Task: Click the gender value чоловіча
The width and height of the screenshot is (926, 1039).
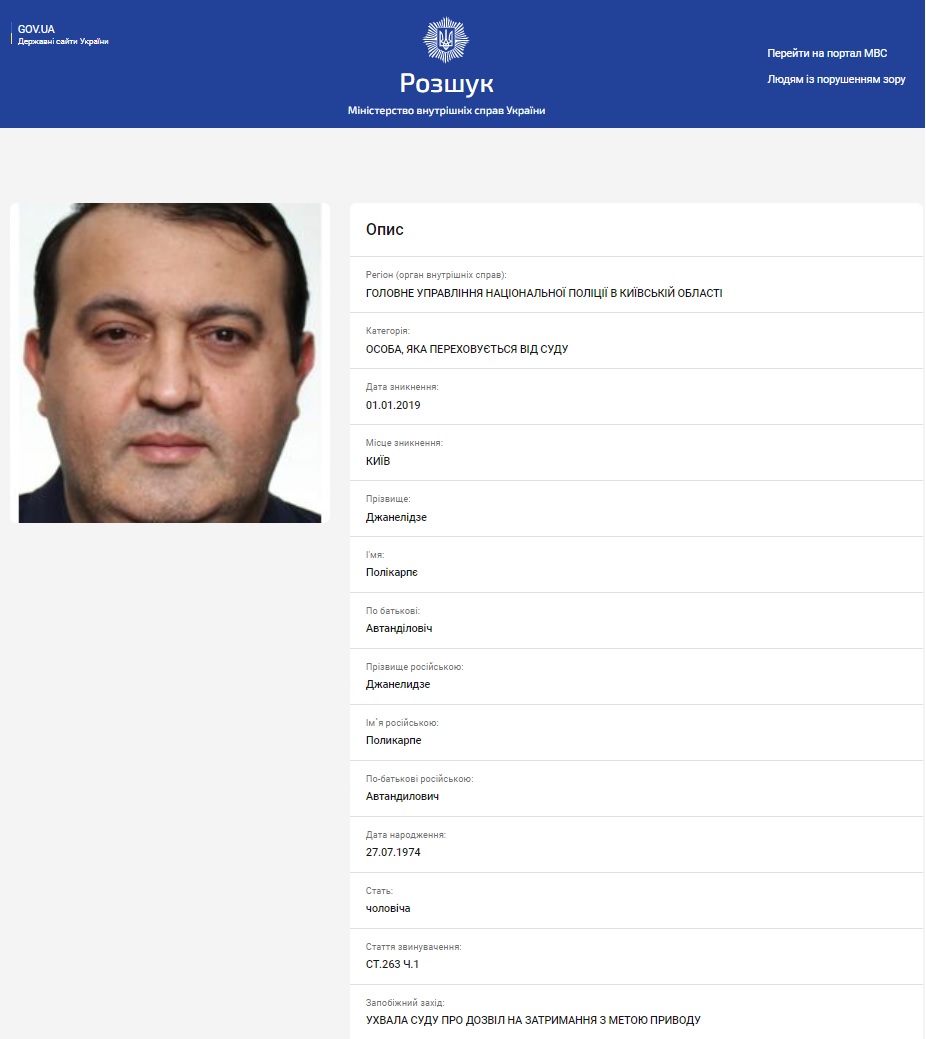Action: click(388, 908)
